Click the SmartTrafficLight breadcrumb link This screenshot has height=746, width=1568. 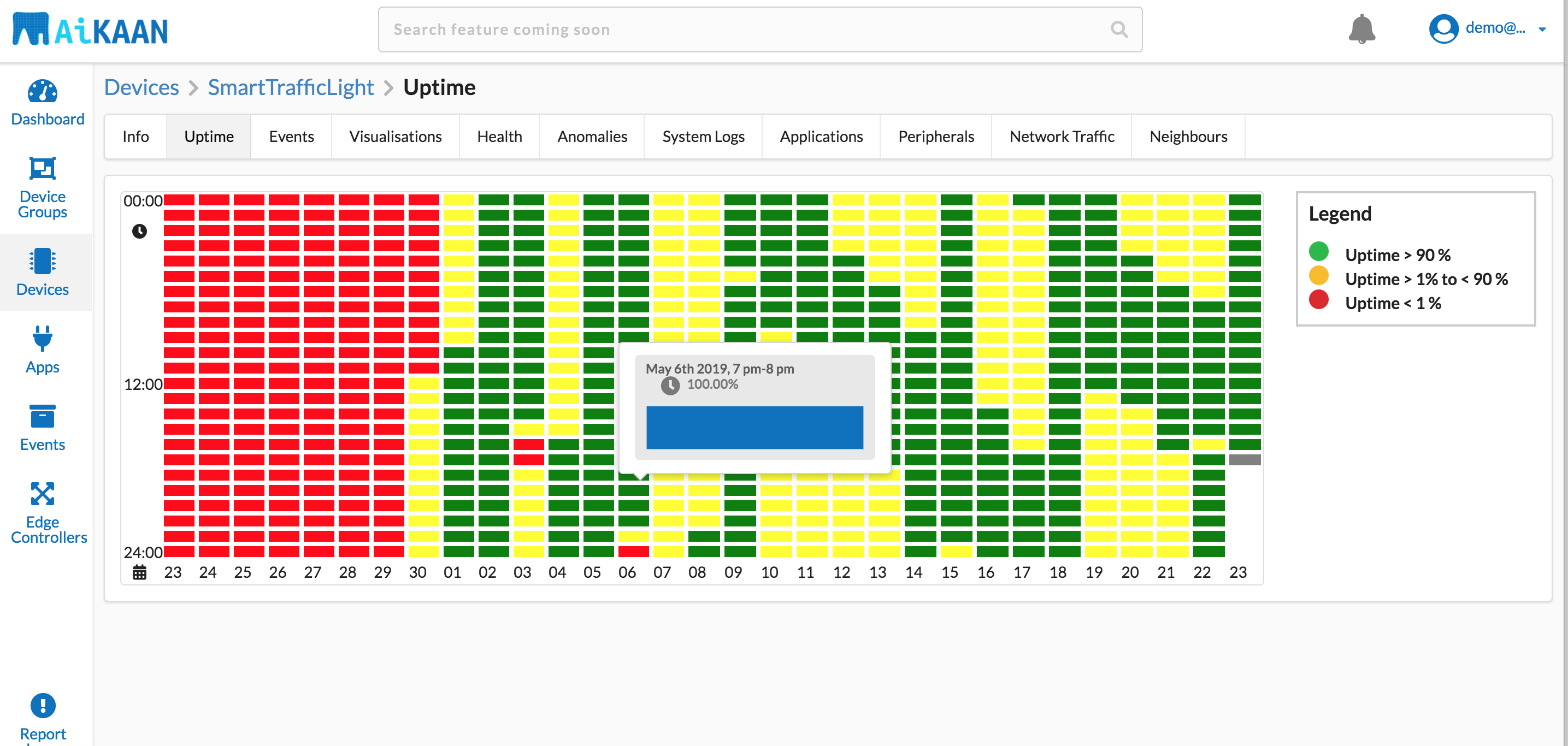[x=290, y=87]
